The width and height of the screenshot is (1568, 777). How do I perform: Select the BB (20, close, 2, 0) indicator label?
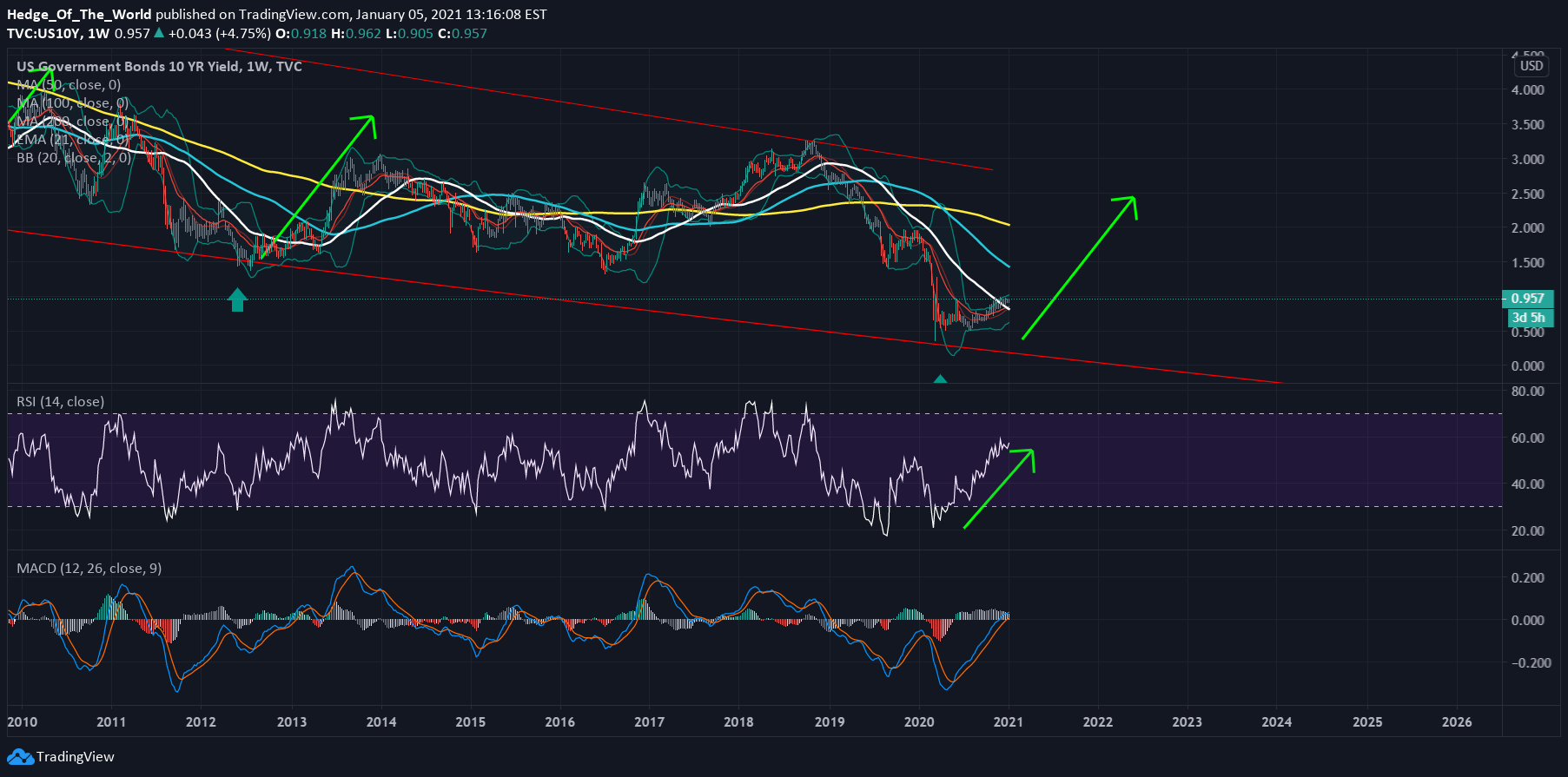point(75,157)
